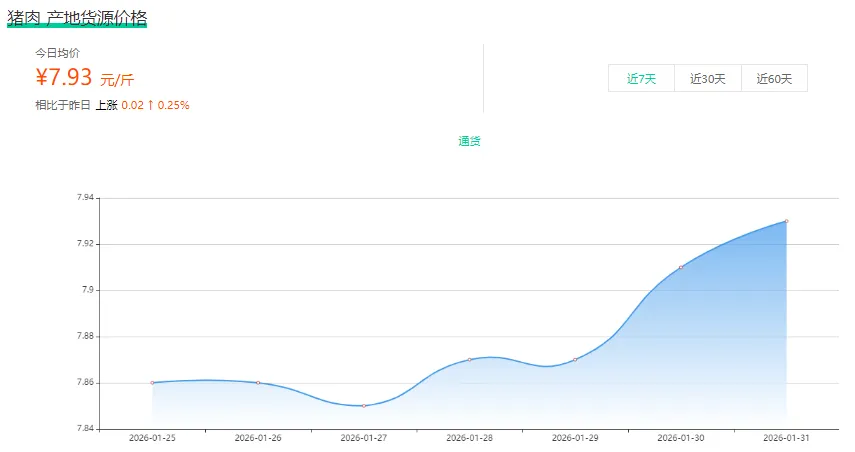Click the 猪肉 产地货源价格 heading
Image resolution: width=855 pixels, height=452 pixels.
tap(77, 18)
